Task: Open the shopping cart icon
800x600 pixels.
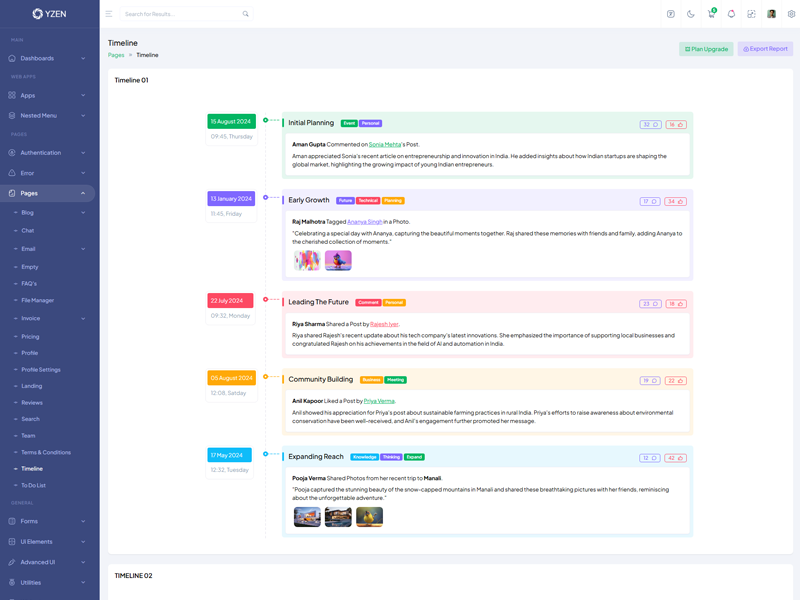Action: pos(711,14)
